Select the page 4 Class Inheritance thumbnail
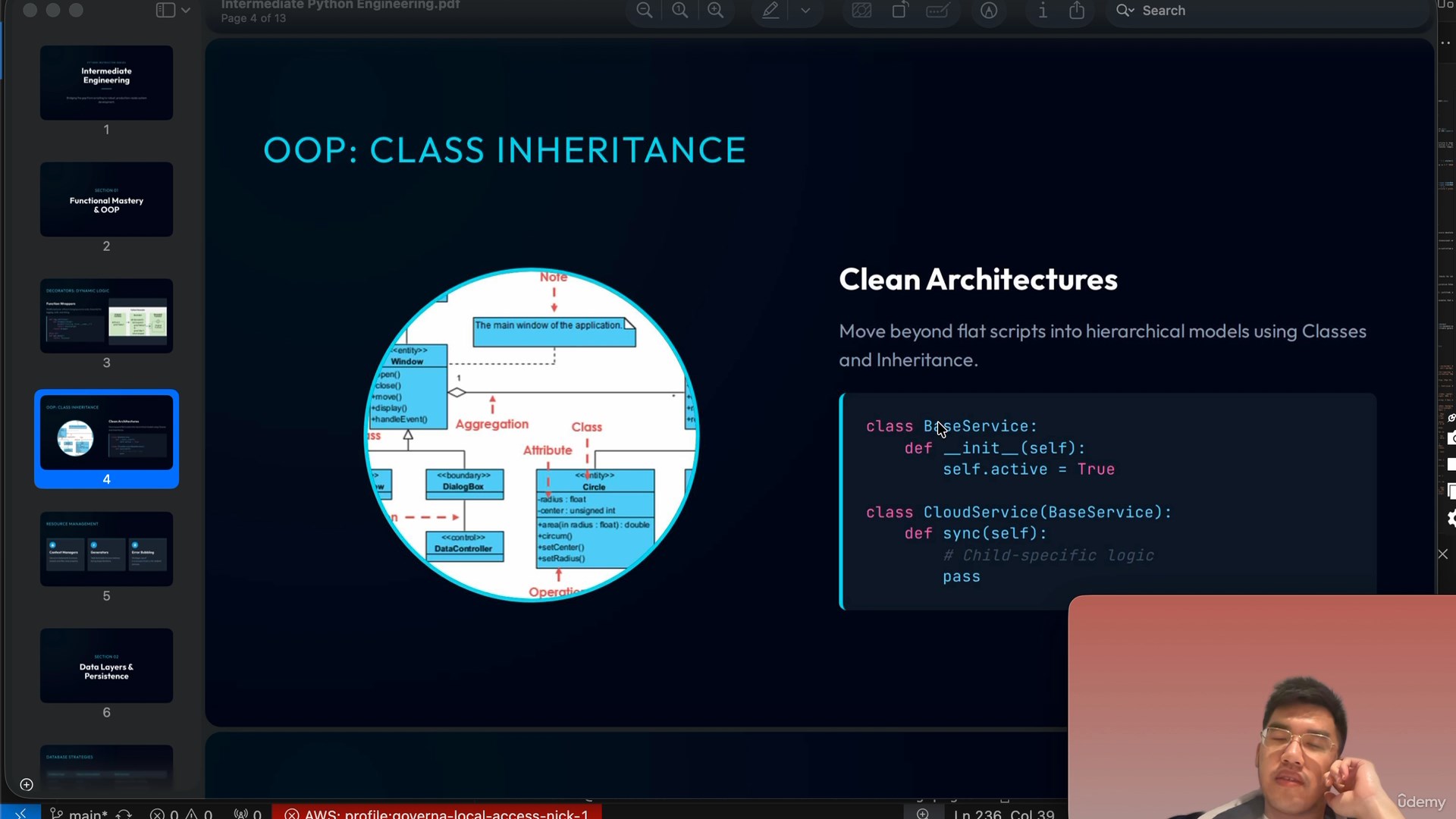 [x=106, y=432]
